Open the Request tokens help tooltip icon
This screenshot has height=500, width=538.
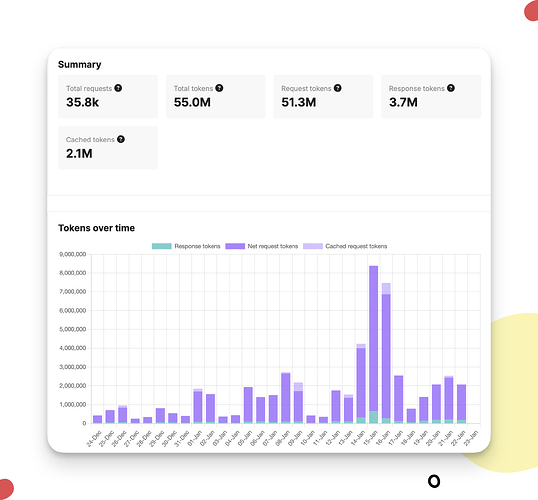tap(338, 88)
